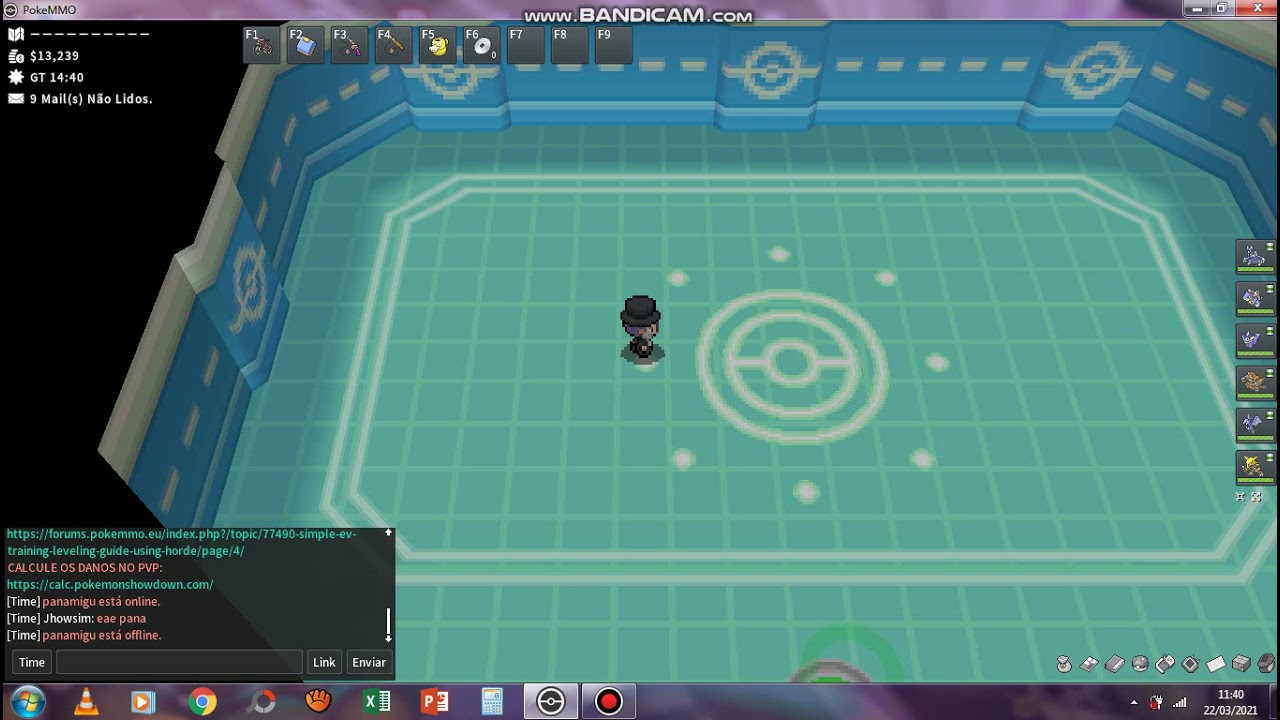Use the bicycle in hotkey slot F1
This screenshot has height=720, width=1280.
[262, 46]
